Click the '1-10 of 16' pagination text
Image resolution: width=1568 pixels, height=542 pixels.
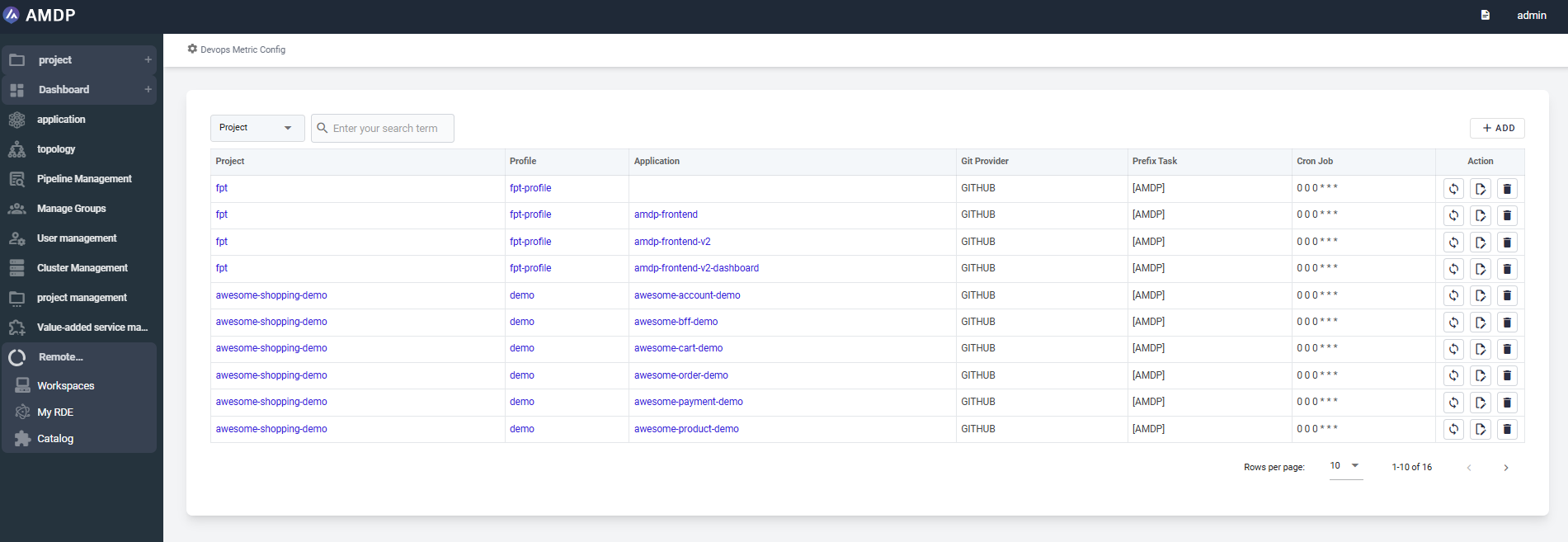1412,467
